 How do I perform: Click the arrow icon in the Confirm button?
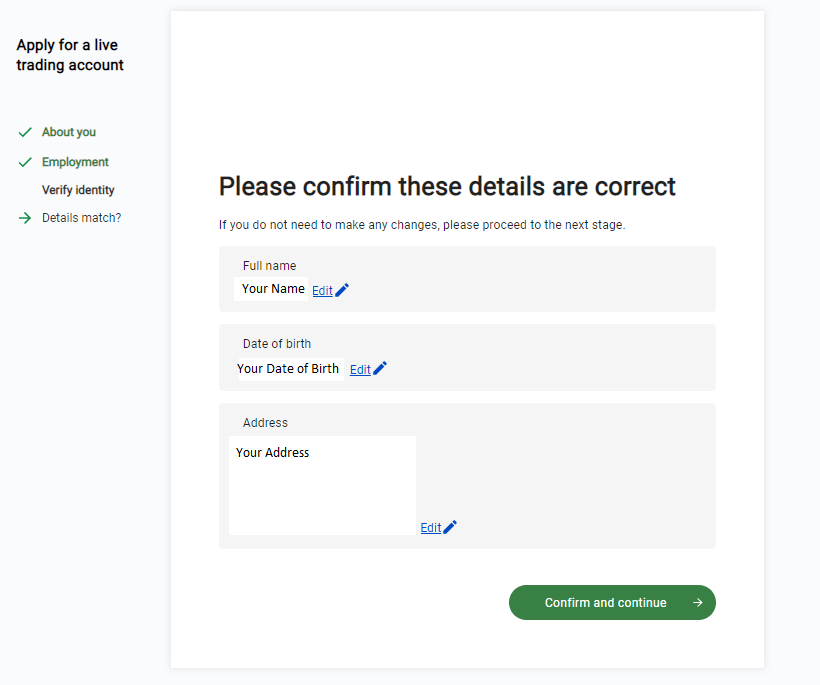coord(698,603)
